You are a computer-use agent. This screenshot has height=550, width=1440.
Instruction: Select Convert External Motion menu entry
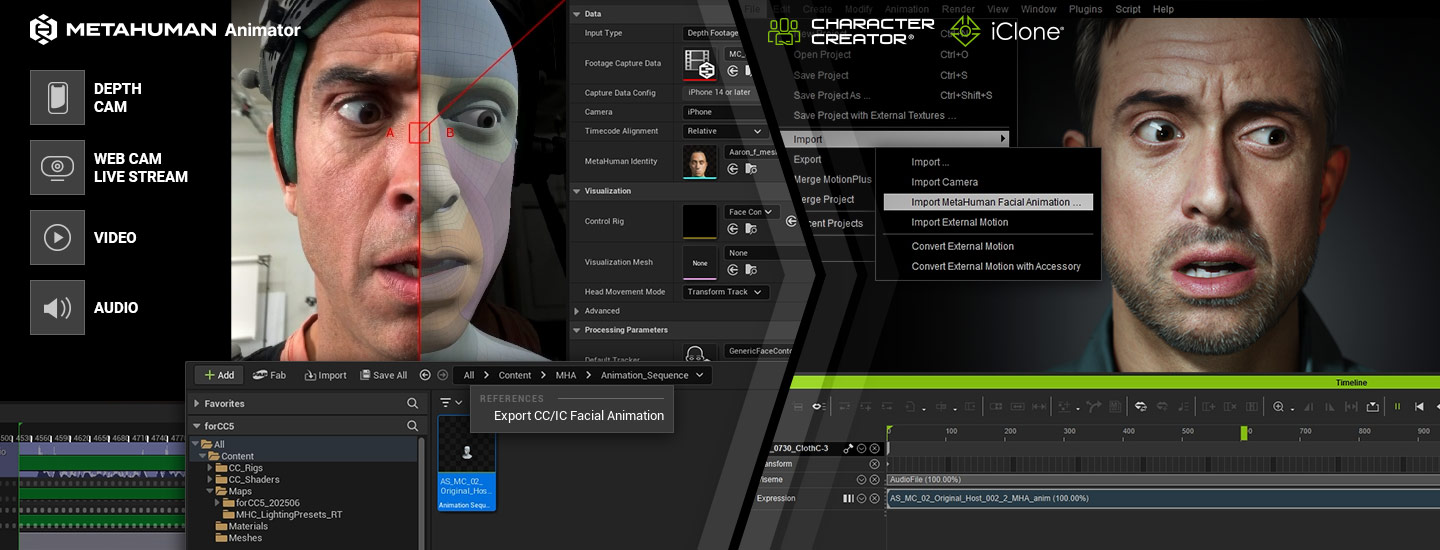(x=962, y=246)
